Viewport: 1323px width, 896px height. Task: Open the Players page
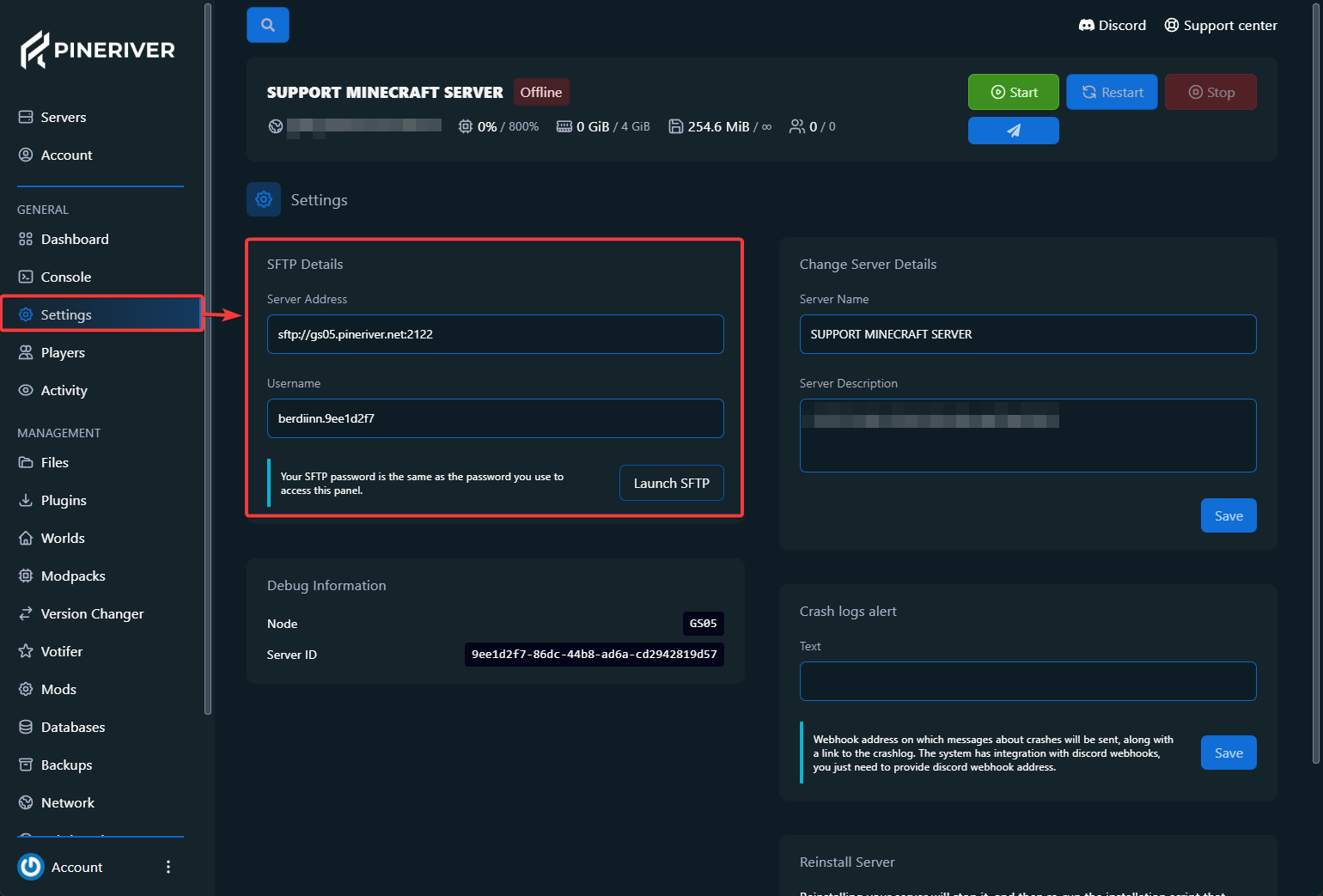click(63, 352)
